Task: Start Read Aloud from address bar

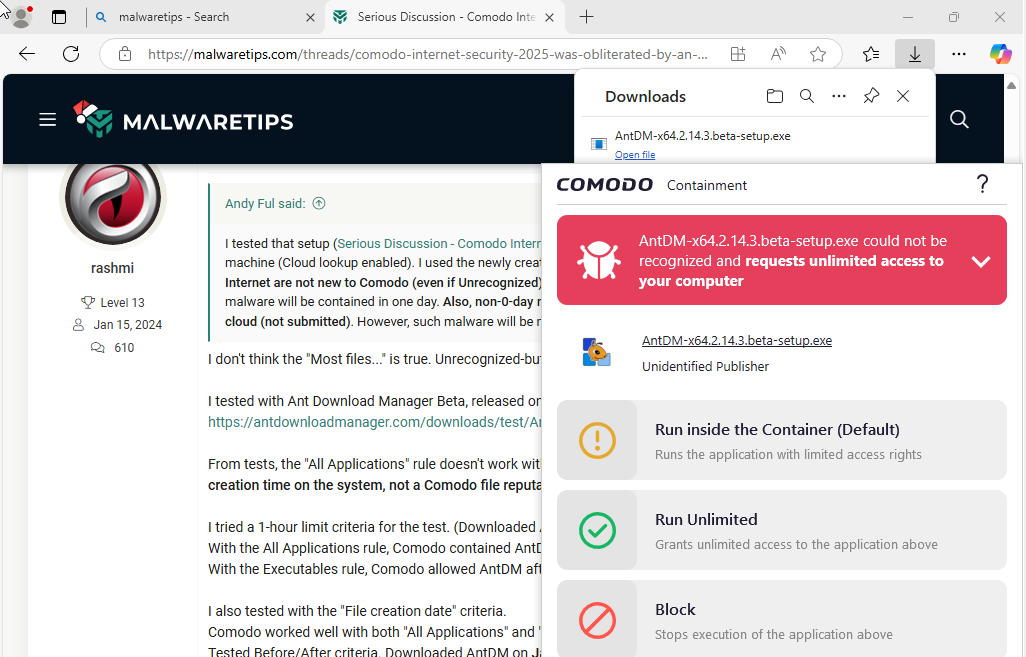Action: tap(778, 54)
